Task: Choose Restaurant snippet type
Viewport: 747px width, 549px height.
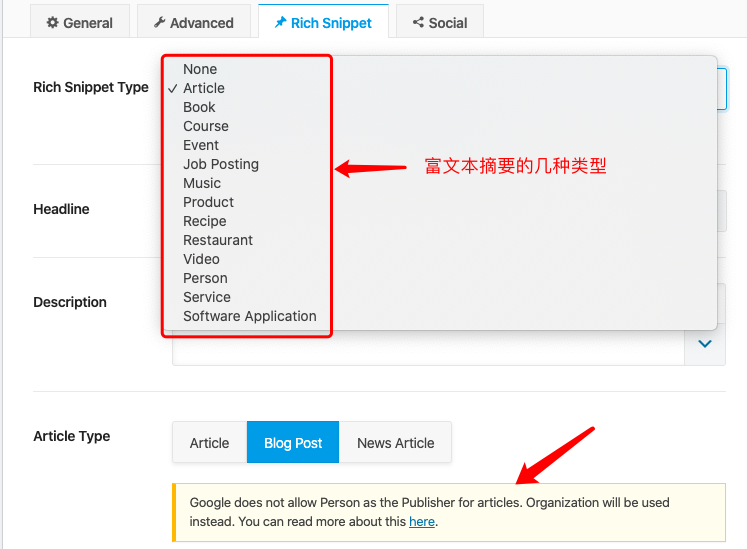Action: coord(218,241)
